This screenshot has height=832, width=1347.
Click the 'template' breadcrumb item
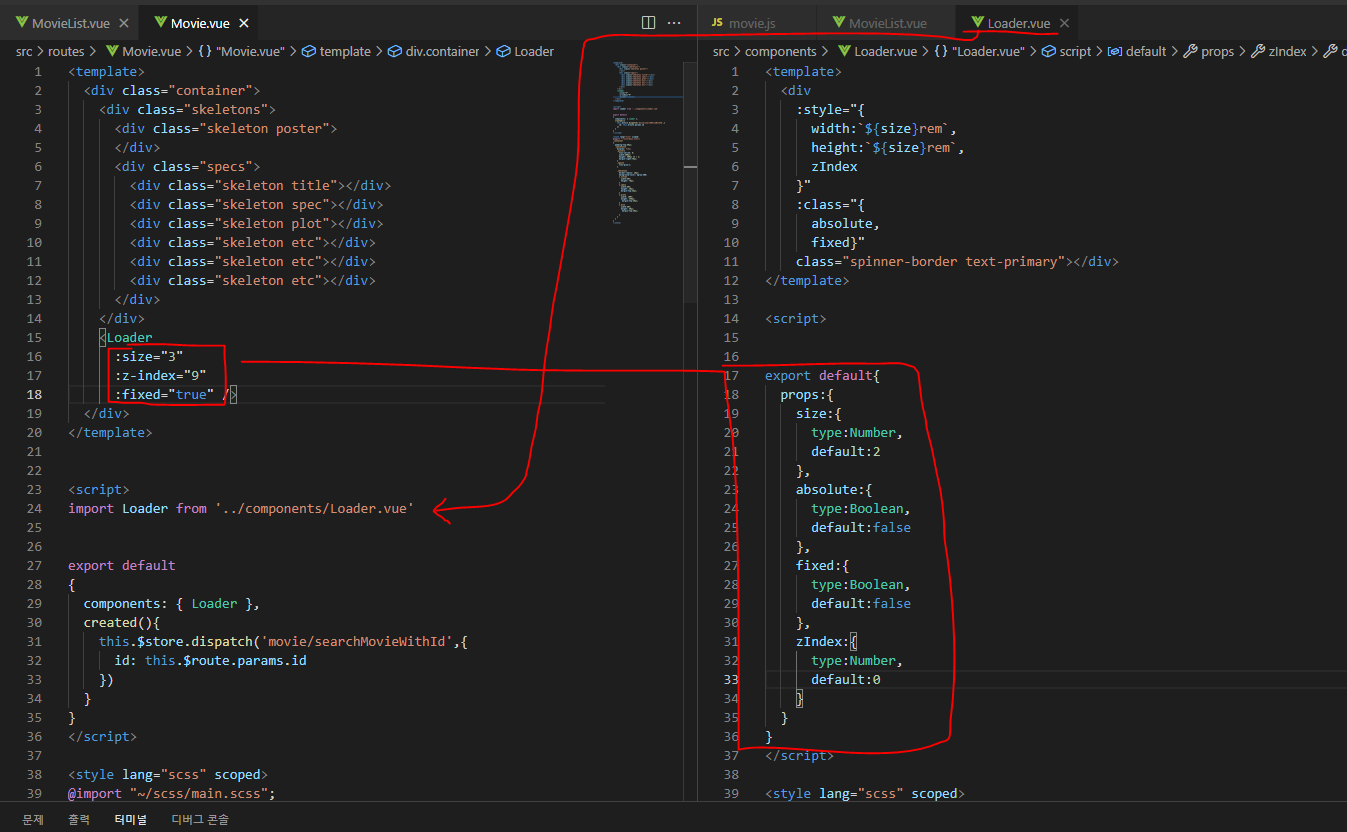(336, 51)
